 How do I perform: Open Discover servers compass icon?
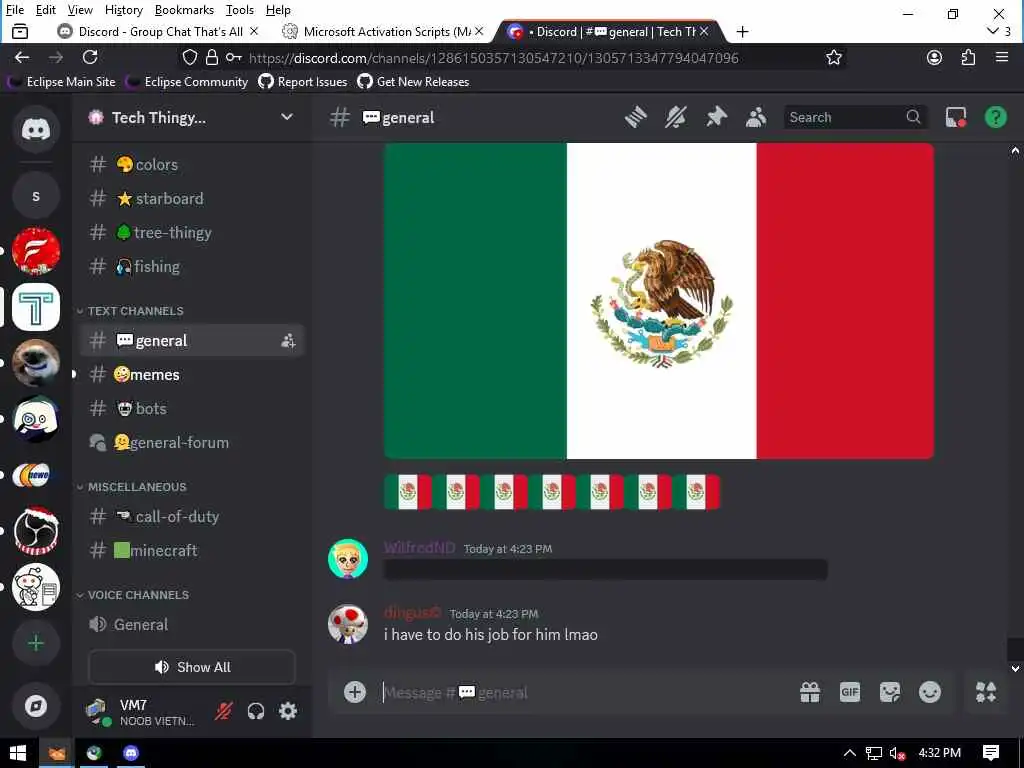point(35,706)
